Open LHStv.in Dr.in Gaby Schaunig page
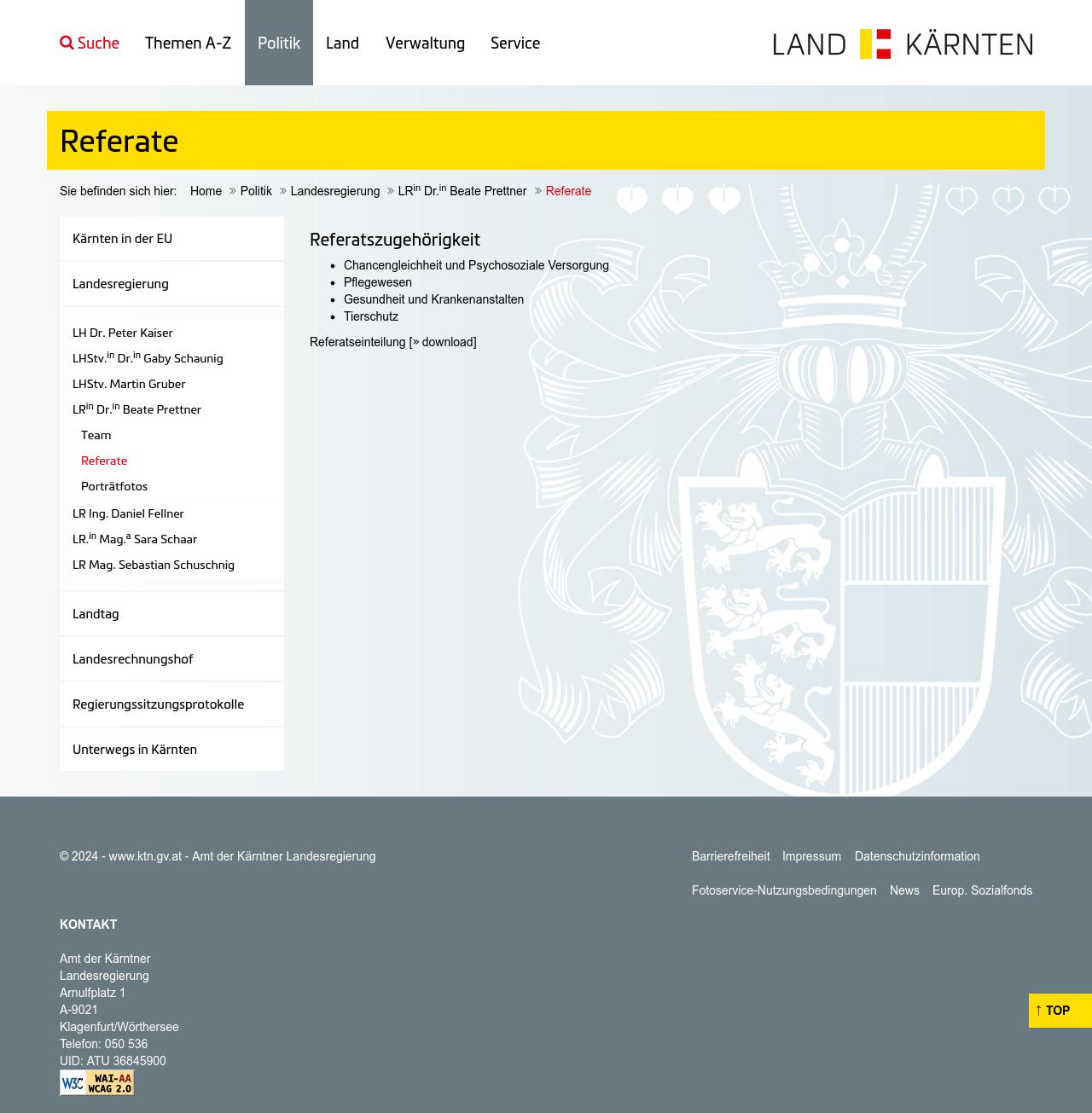The image size is (1092, 1113). tap(148, 358)
